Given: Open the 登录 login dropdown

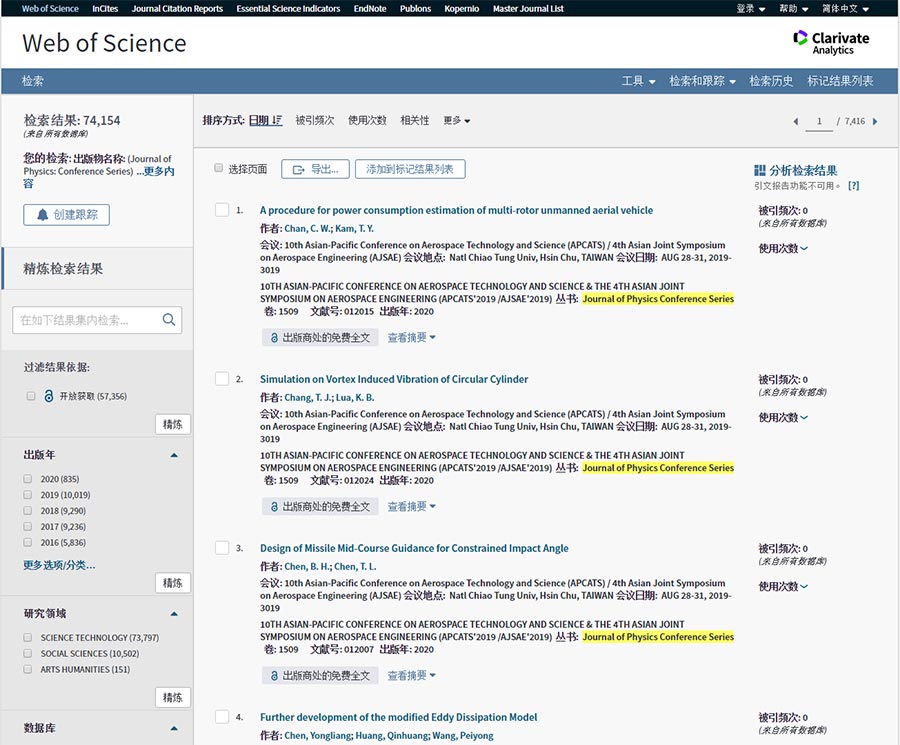Looking at the screenshot, I should click(x=751, y=9).
